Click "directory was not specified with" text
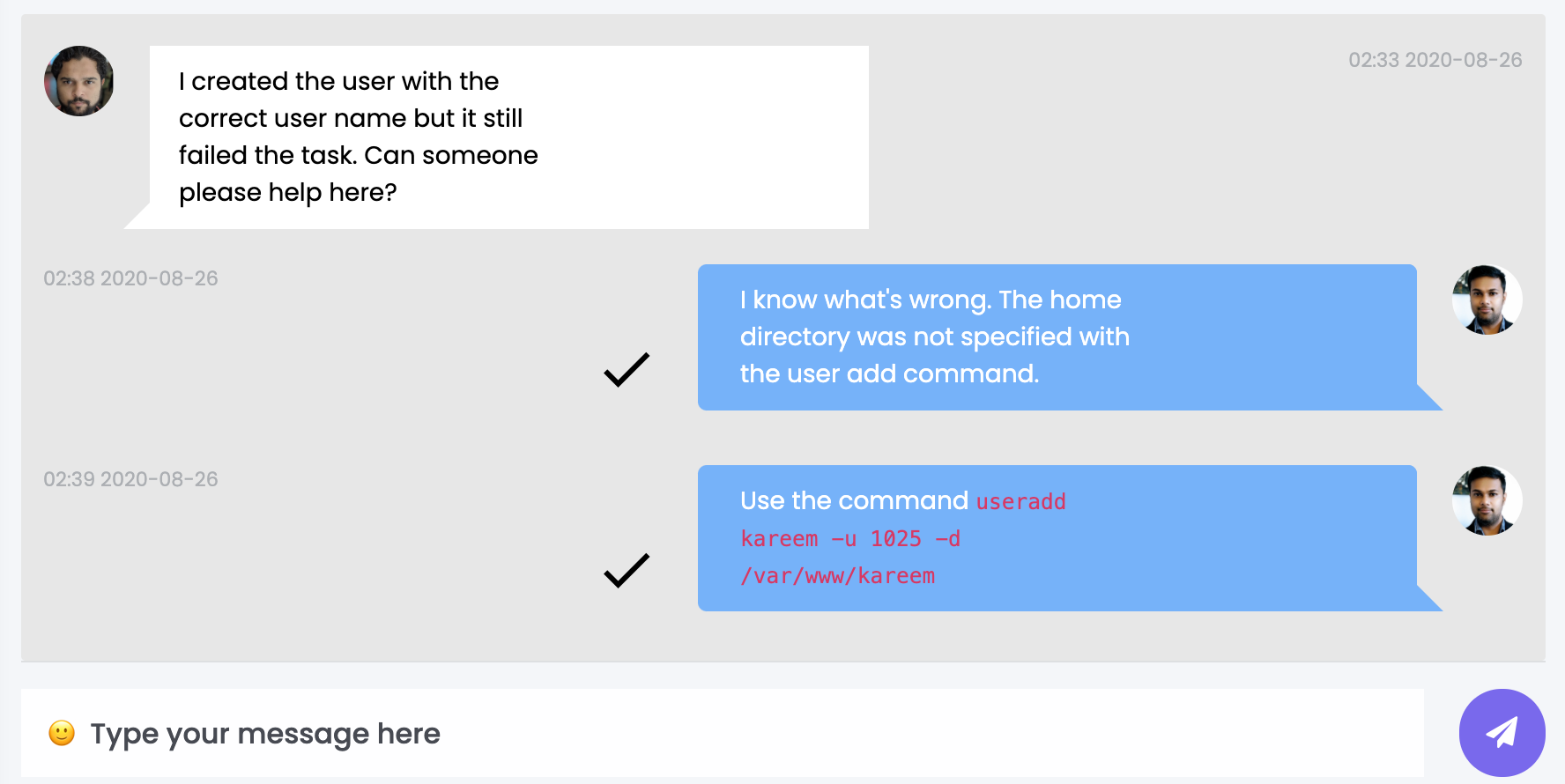This screenshot has width=1565, height=784. pyautogui.click(x=934, y=337)
